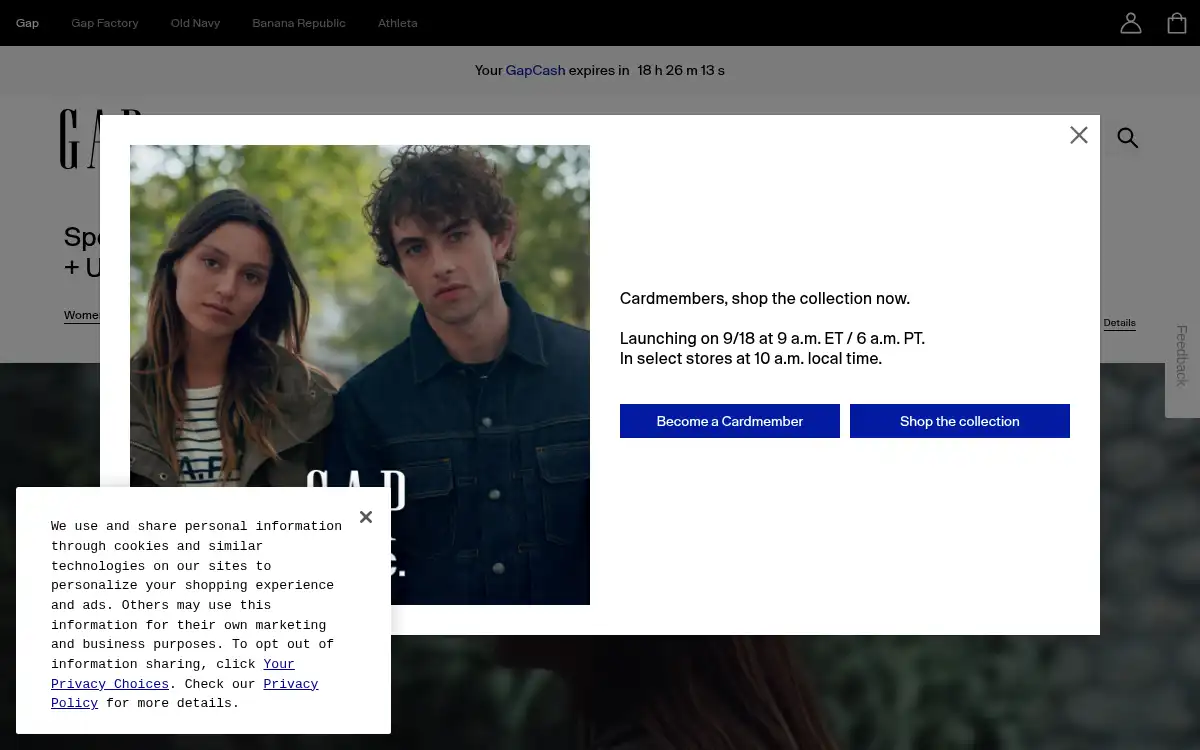Click 'In select stores at 10 a.m.' text

pos(751,358)
